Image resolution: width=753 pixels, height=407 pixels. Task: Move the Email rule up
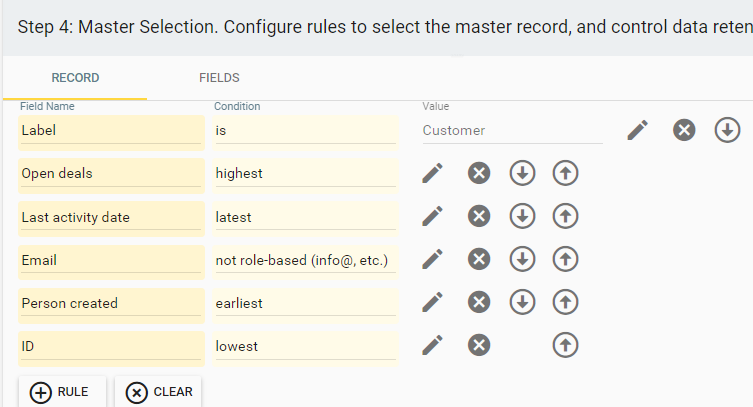[x=565, y=260]
